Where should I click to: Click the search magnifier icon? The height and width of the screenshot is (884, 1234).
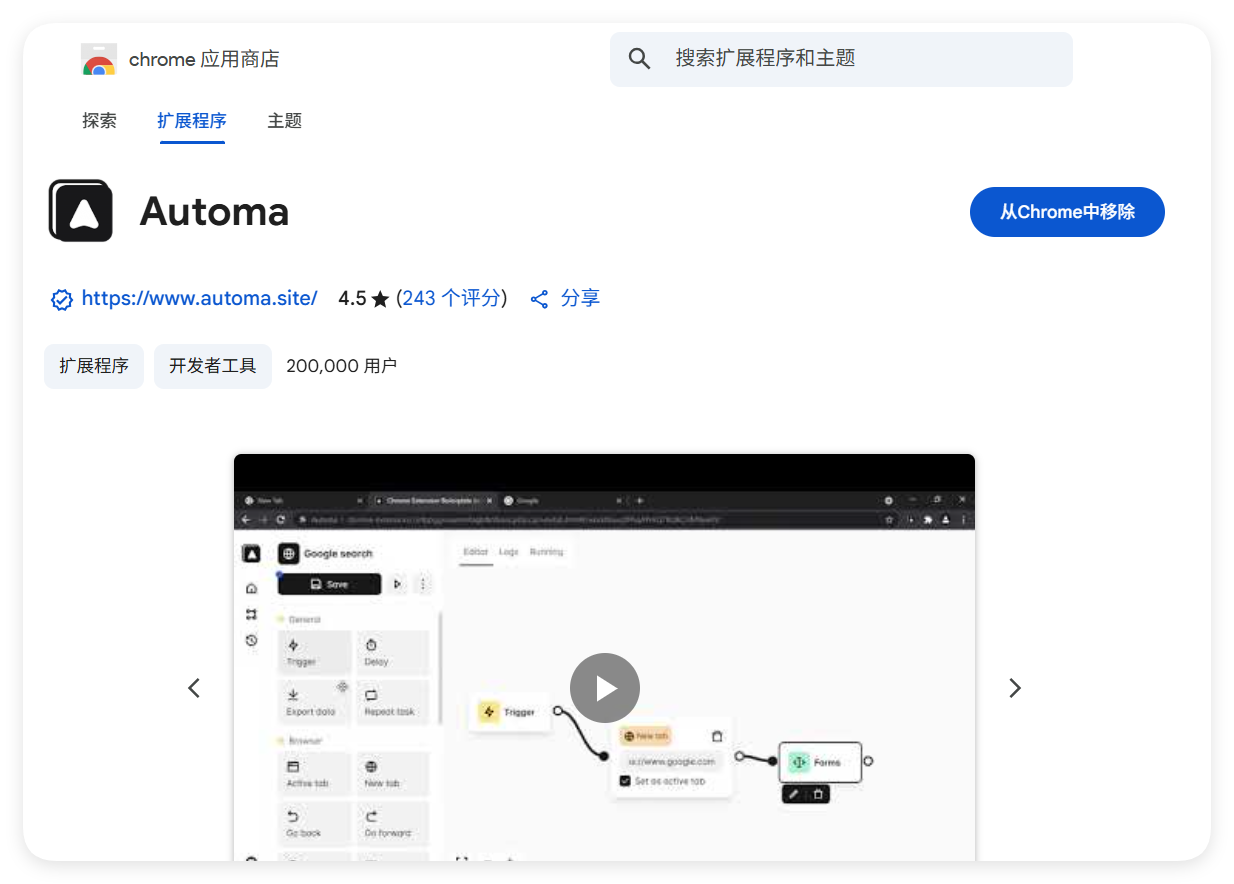(639, 59)
